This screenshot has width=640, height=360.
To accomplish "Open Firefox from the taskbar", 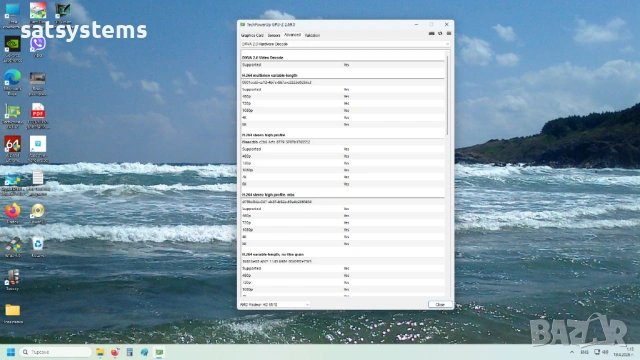I will tap(115, 352).
